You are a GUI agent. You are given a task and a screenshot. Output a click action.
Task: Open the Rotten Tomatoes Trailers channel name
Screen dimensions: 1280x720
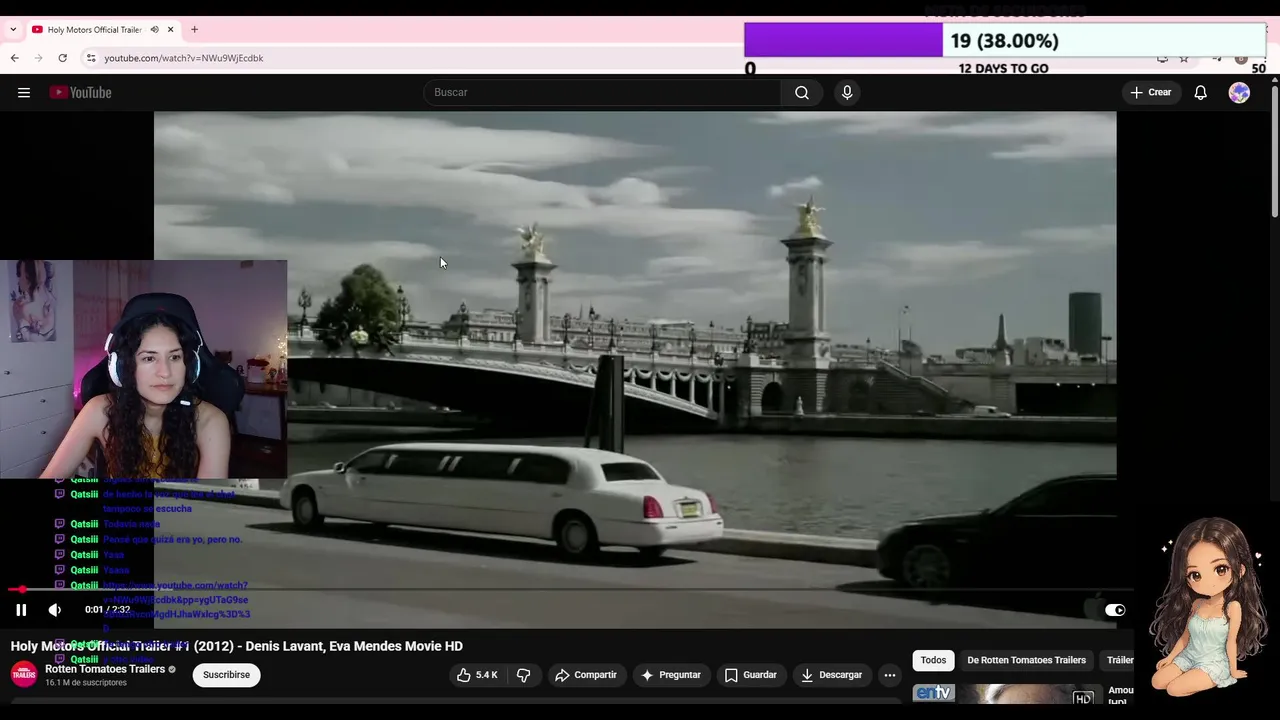tap(105, 669)
